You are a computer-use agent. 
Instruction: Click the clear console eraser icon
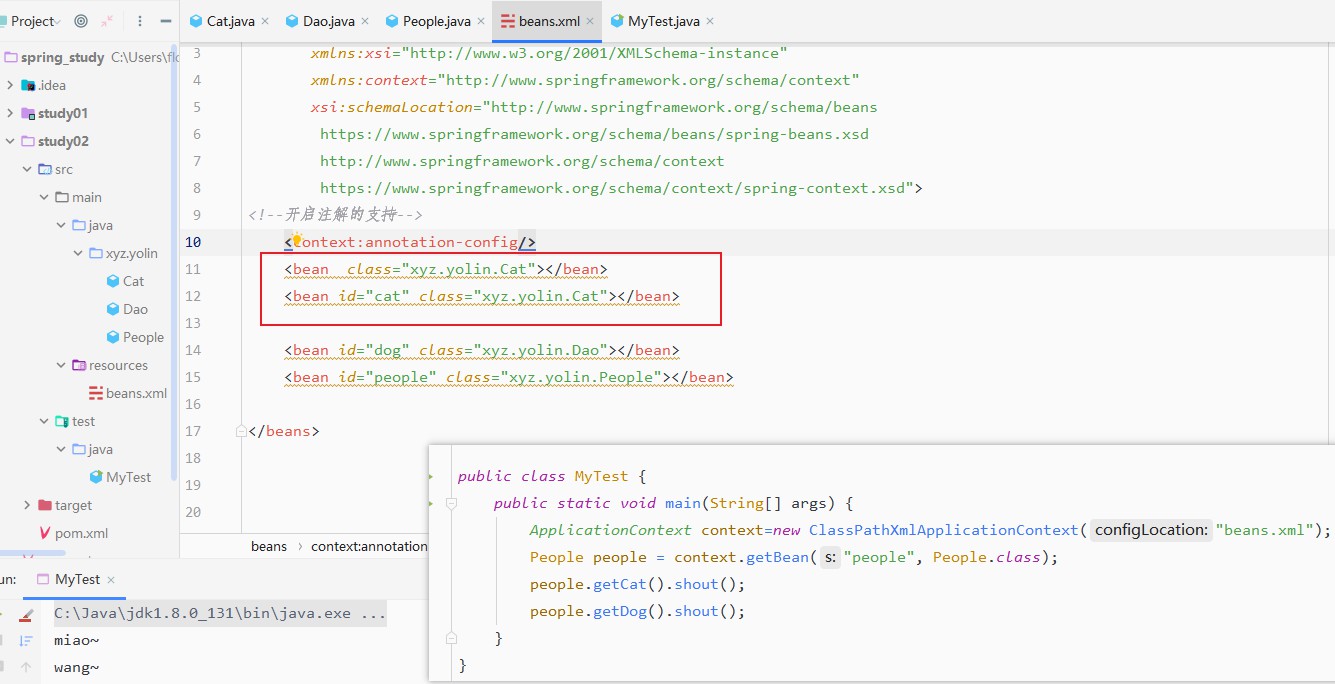click(26, 614)
